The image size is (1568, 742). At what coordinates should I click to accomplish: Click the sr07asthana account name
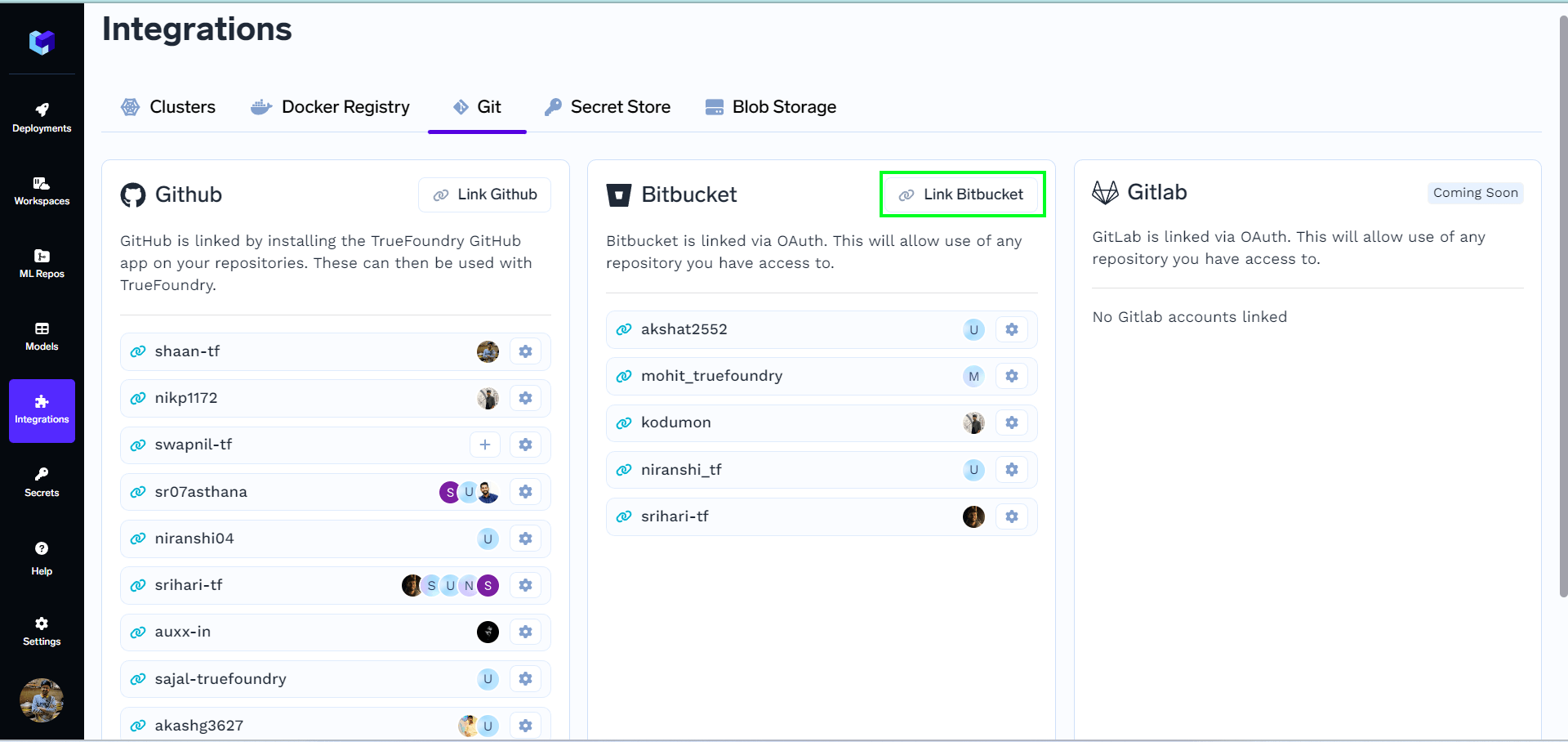201,492
